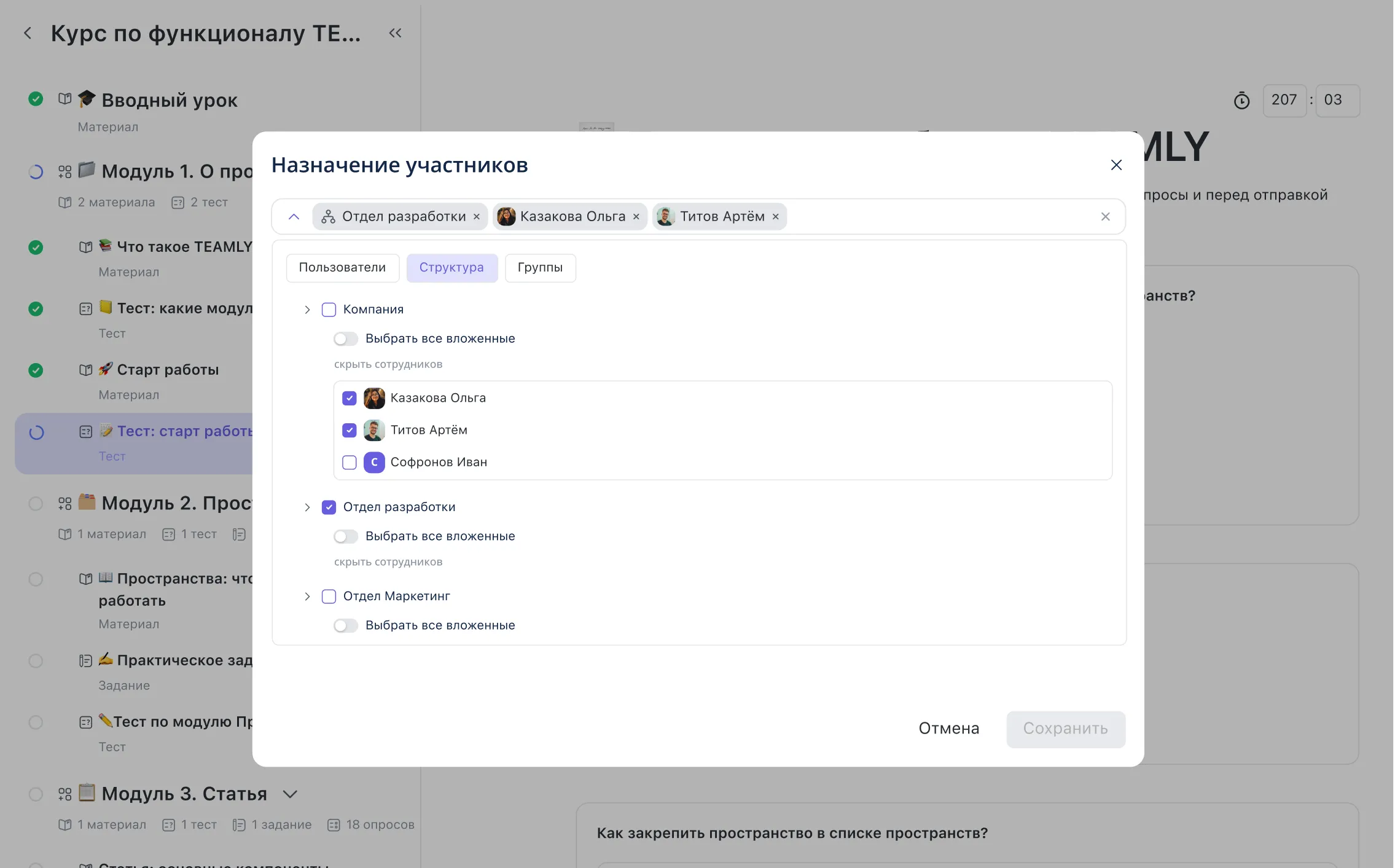
Task: Expand the Отдел Маркетинг node
Action: pos(307,596)
